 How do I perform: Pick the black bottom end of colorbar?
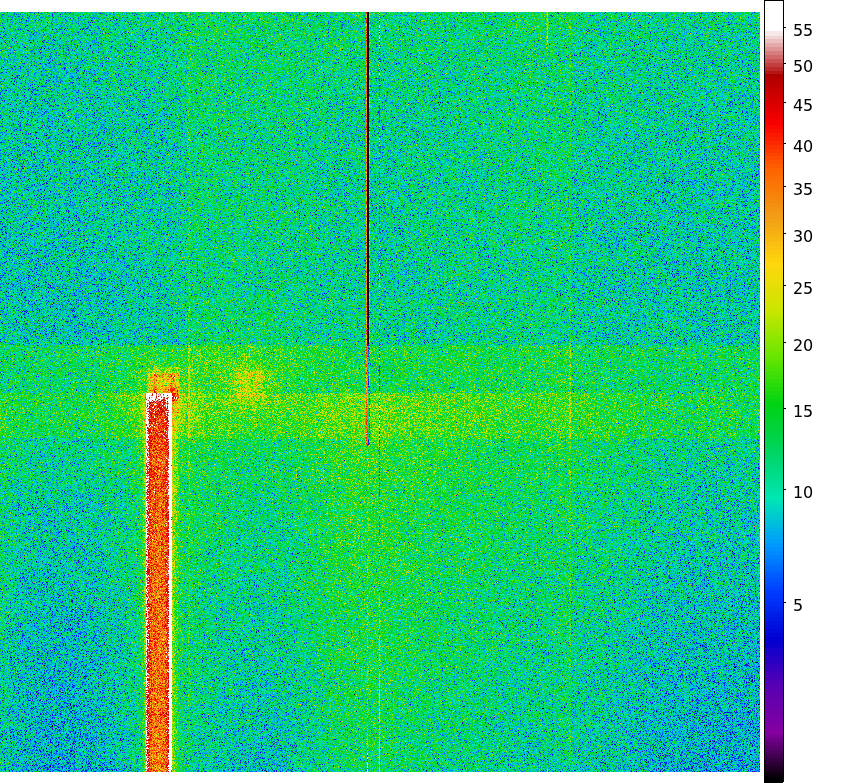(773, 774)
